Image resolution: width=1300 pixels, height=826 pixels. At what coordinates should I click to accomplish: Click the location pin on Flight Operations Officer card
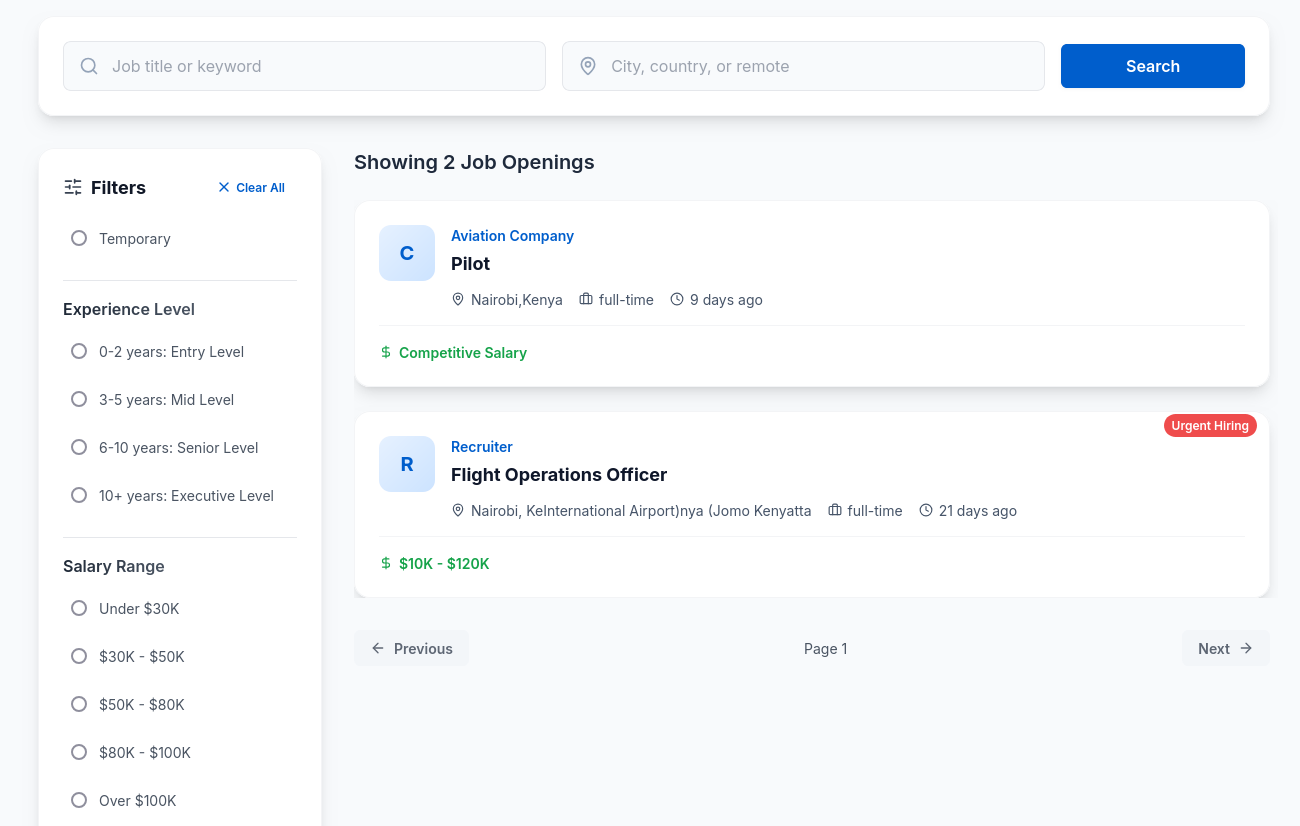(458, 510)
